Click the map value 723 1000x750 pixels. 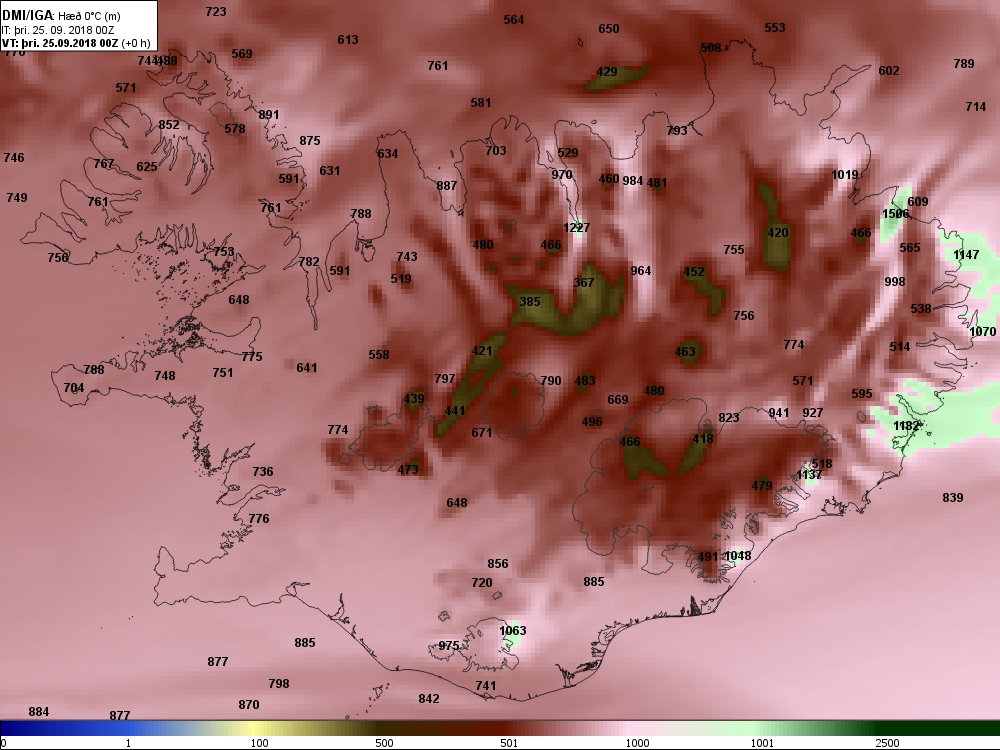tap(216, 11)
